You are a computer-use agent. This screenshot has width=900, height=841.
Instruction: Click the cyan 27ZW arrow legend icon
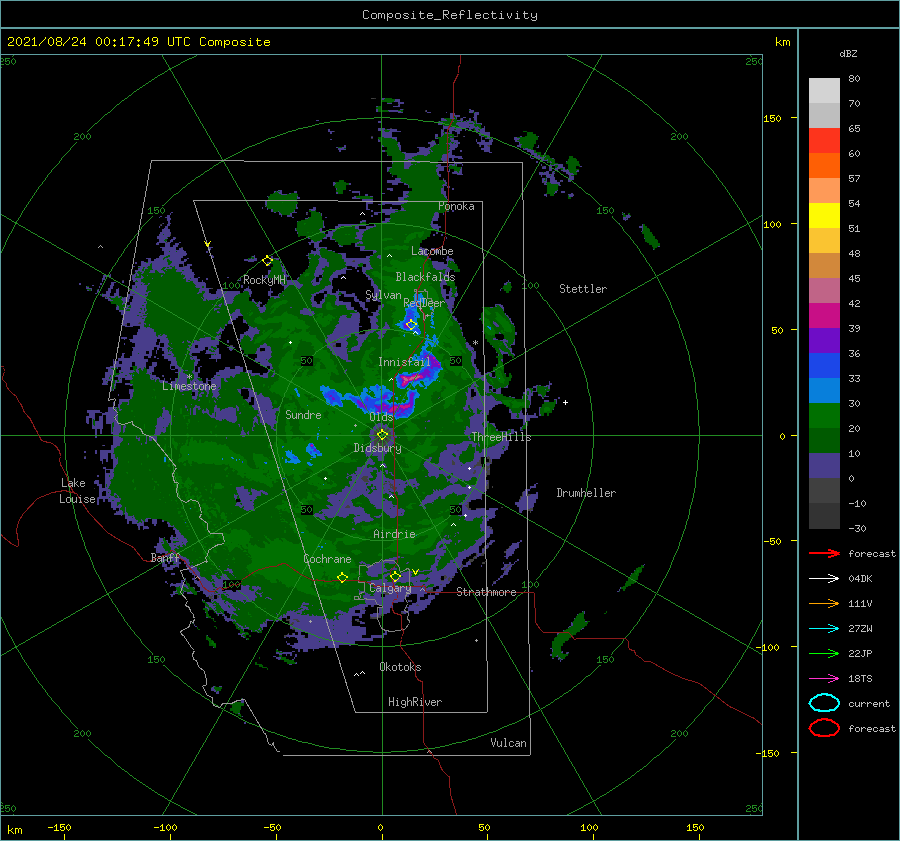click(x=824, y=629)
